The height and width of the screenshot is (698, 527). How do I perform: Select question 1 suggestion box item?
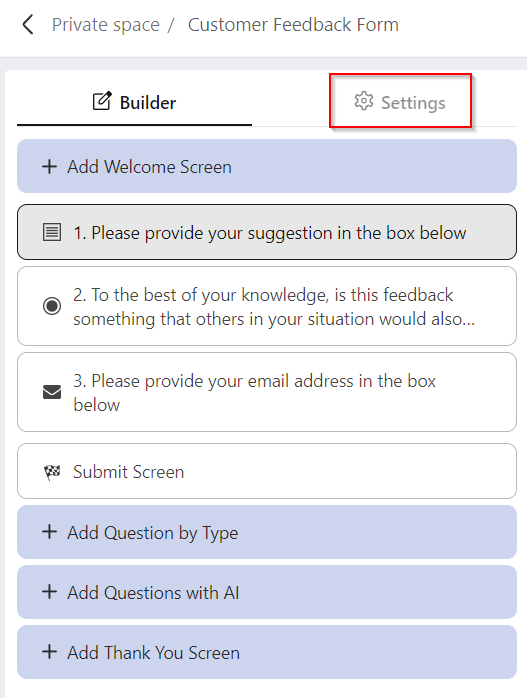267,232
